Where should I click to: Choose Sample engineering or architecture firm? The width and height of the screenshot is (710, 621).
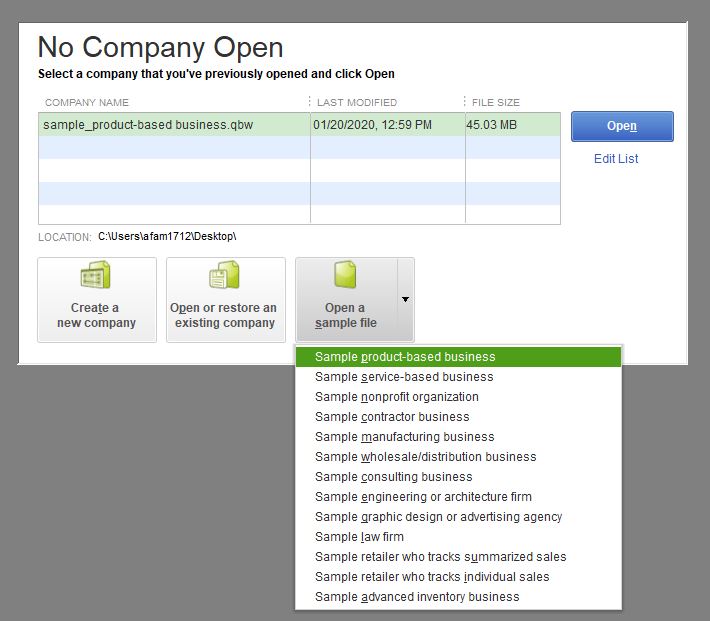tap(458, 497)
